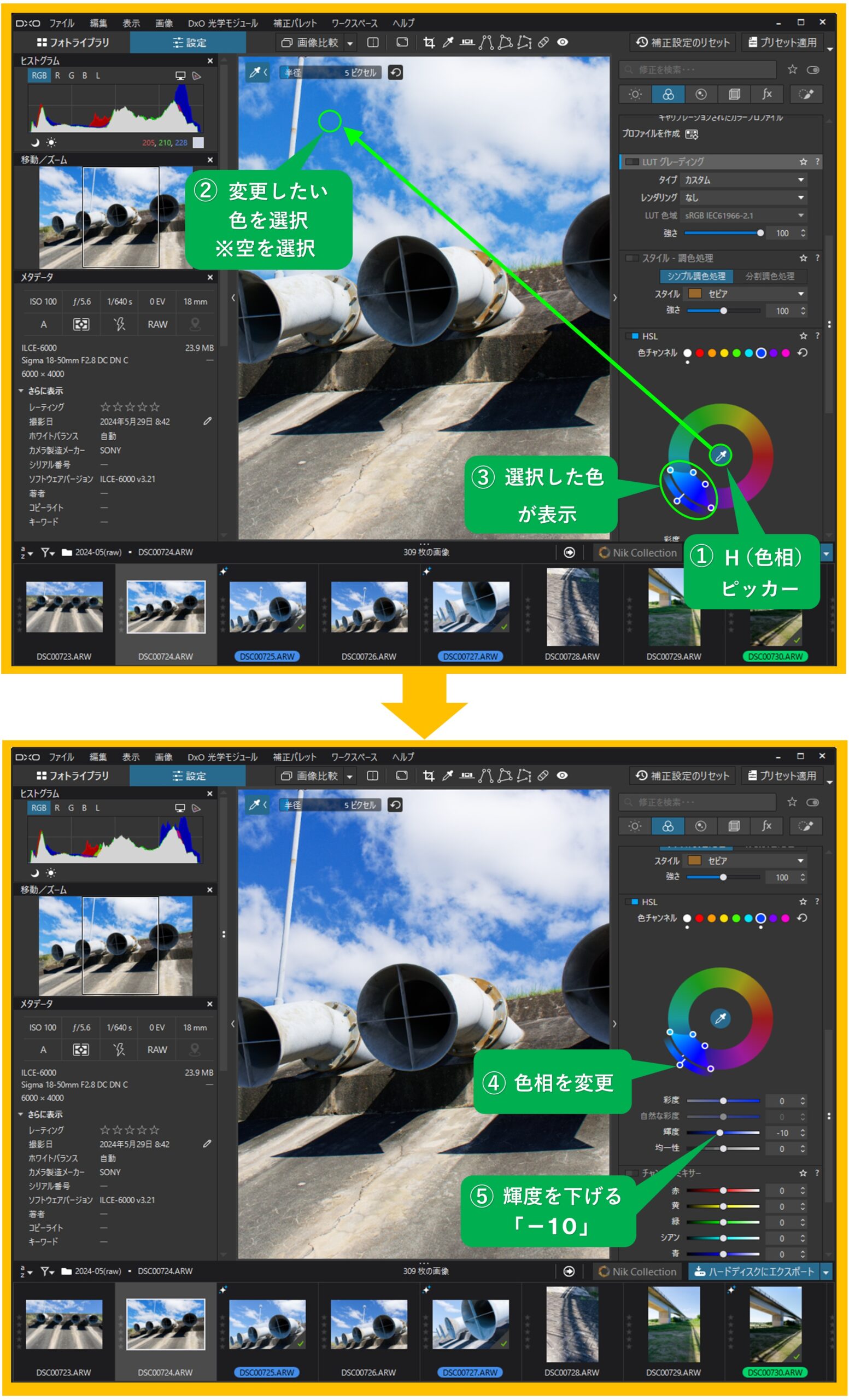This screenshot has width=849, height=1400.
Task: Click filter funnel icon in top window filmstrip bar
Action: 47,552
